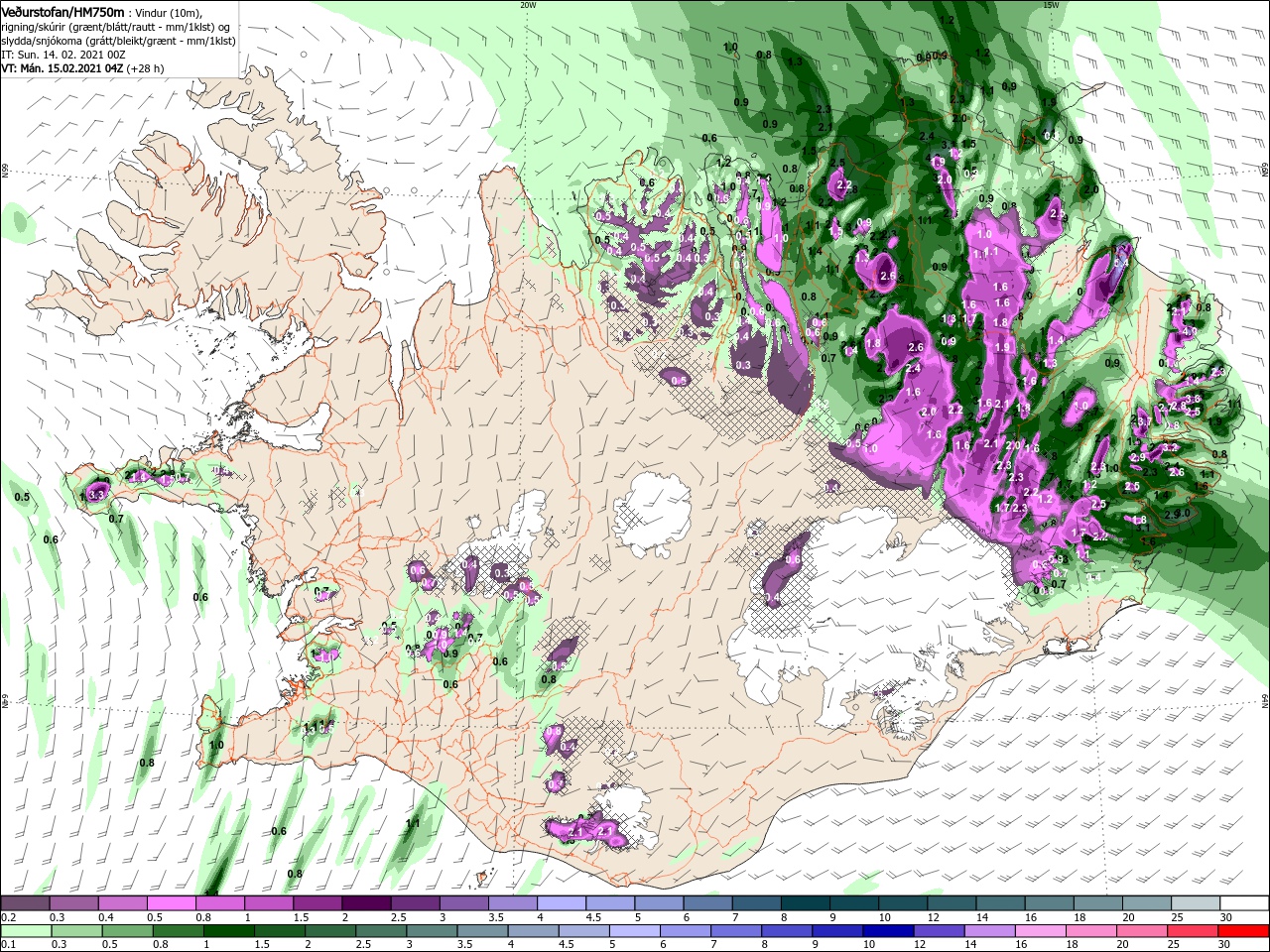Viewport: 1270px width, 952px height.
Task: Click the '18' label under upper scale
Action: coord(1081,917)
